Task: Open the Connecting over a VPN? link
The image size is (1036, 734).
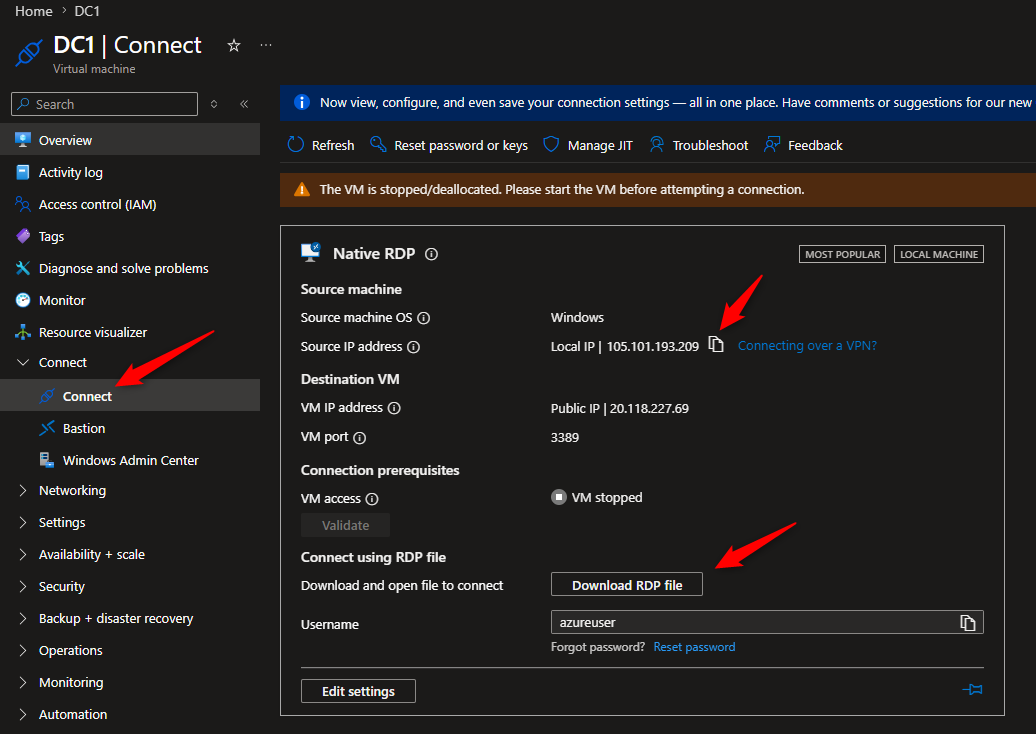Action: pyautogui.click(x=807, y=346)
